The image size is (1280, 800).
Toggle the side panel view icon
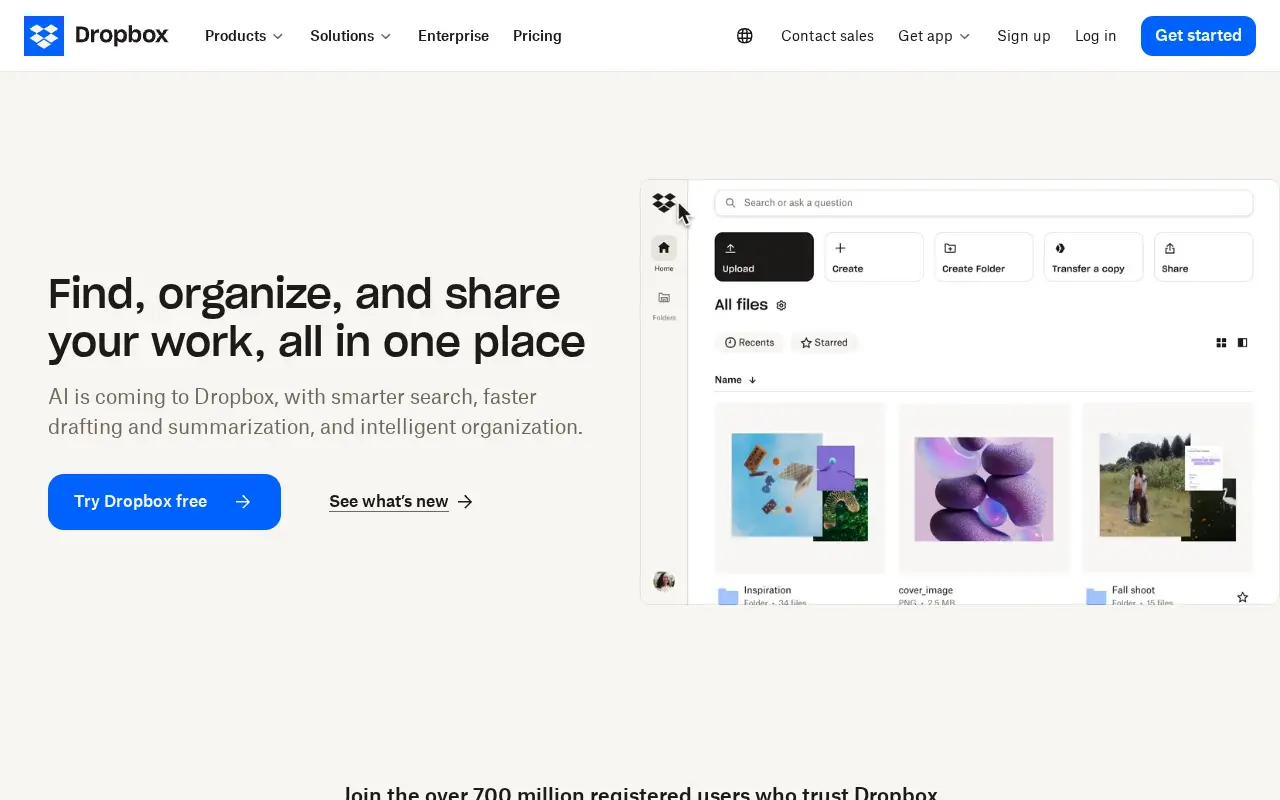tap(1243, 343)
